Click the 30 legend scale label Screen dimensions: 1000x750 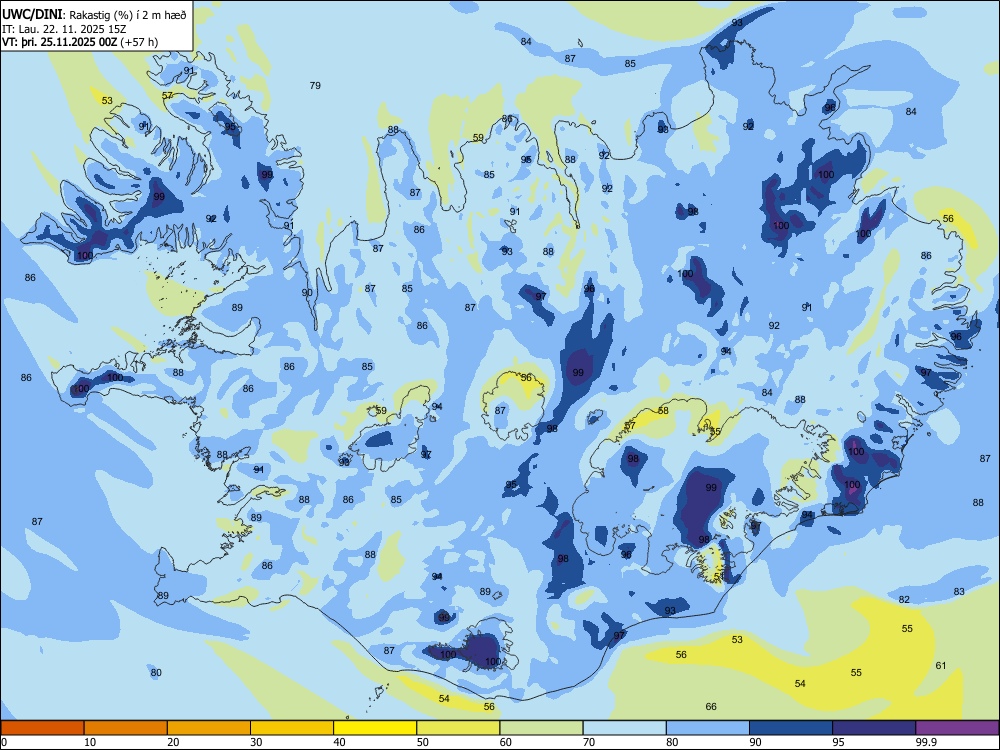click(256, 742)
